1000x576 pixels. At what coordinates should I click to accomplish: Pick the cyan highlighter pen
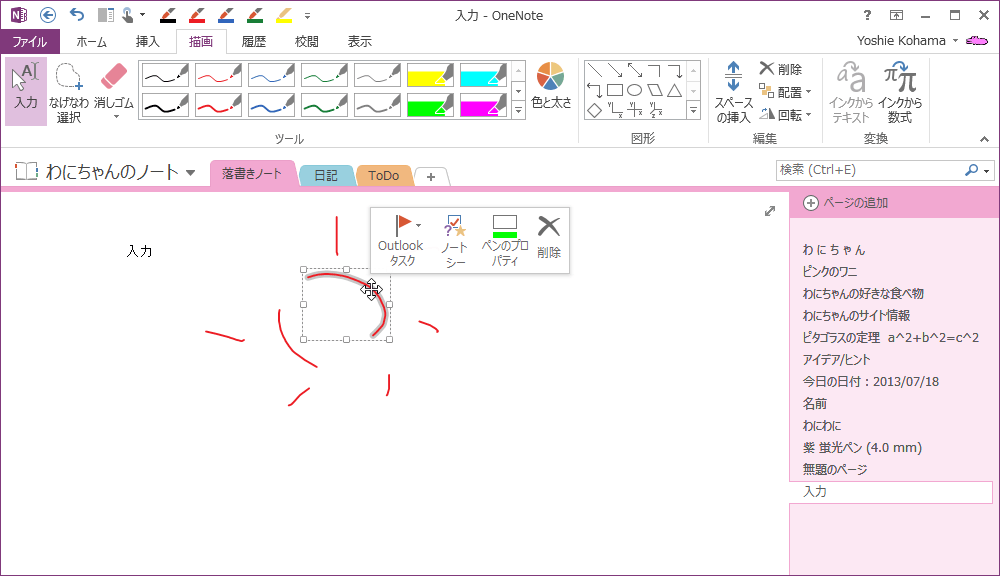pos(483,75)
